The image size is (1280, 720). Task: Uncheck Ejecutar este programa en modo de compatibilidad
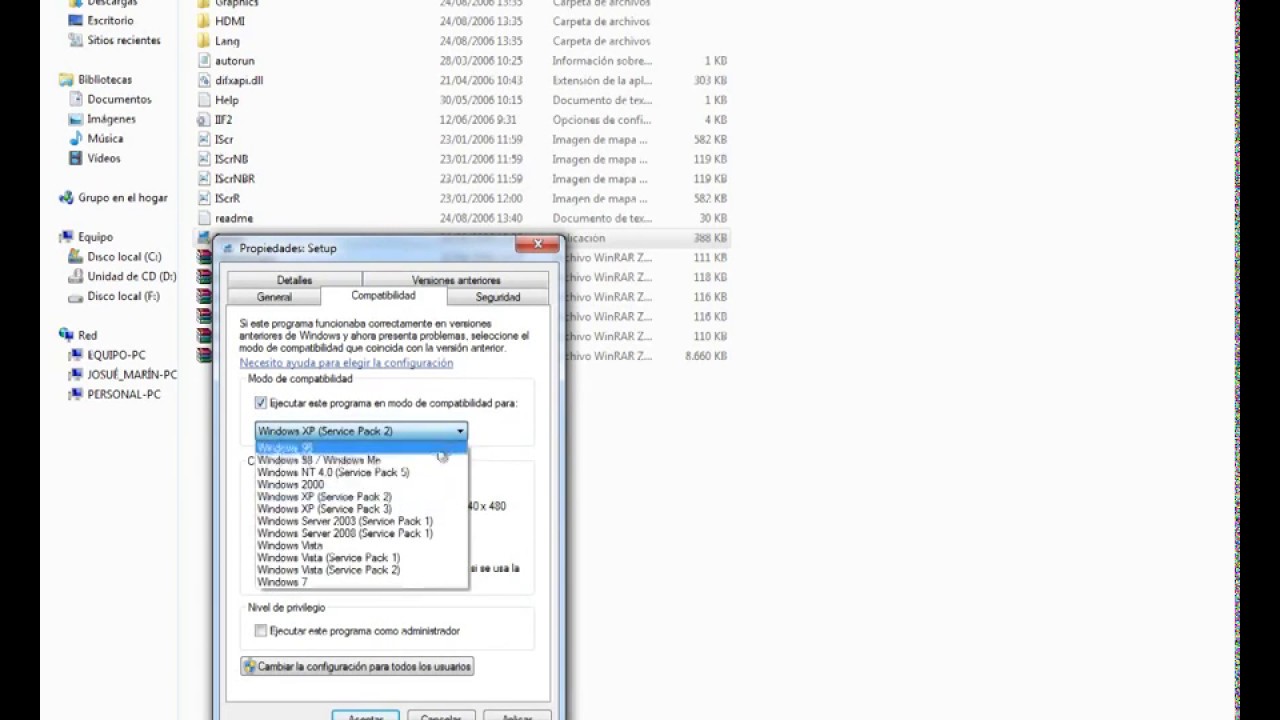tap(261, 403)
